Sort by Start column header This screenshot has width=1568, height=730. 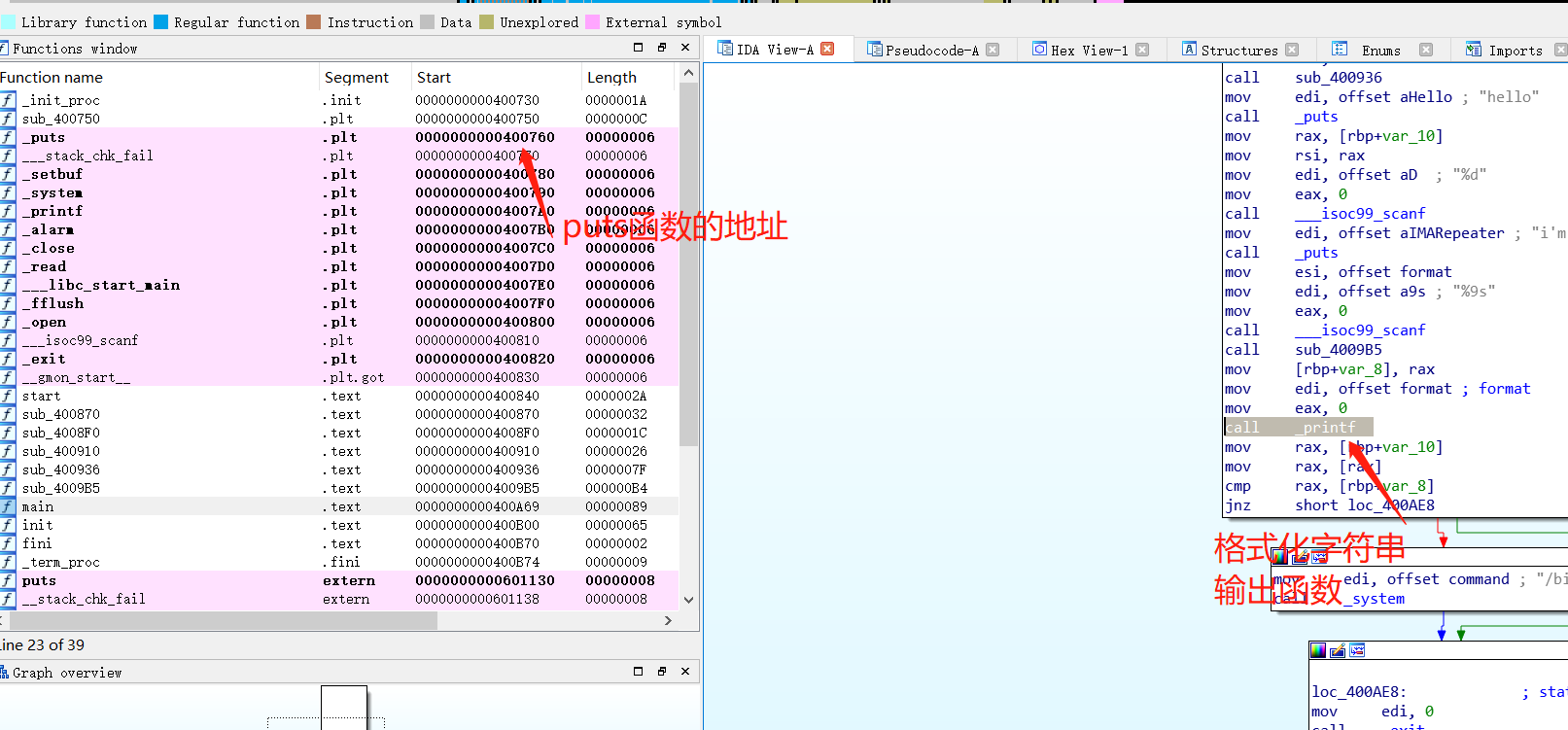(497, 77)
